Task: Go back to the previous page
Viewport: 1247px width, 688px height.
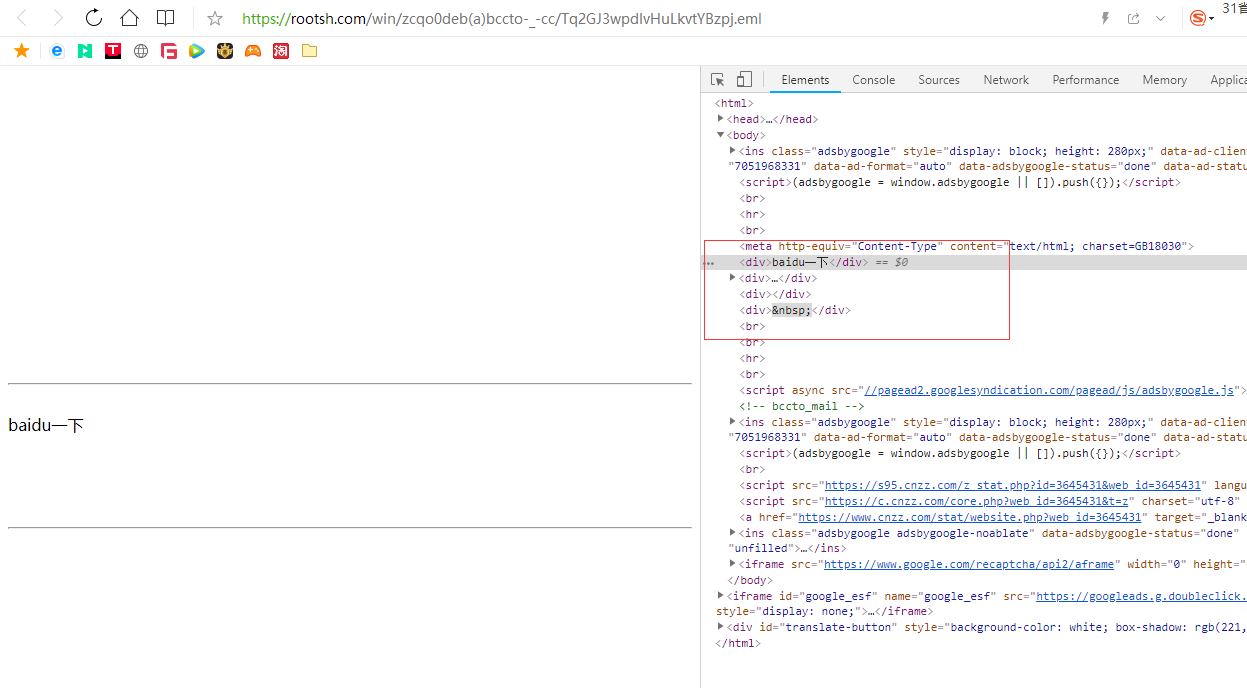Action: (x=23, y=18)
